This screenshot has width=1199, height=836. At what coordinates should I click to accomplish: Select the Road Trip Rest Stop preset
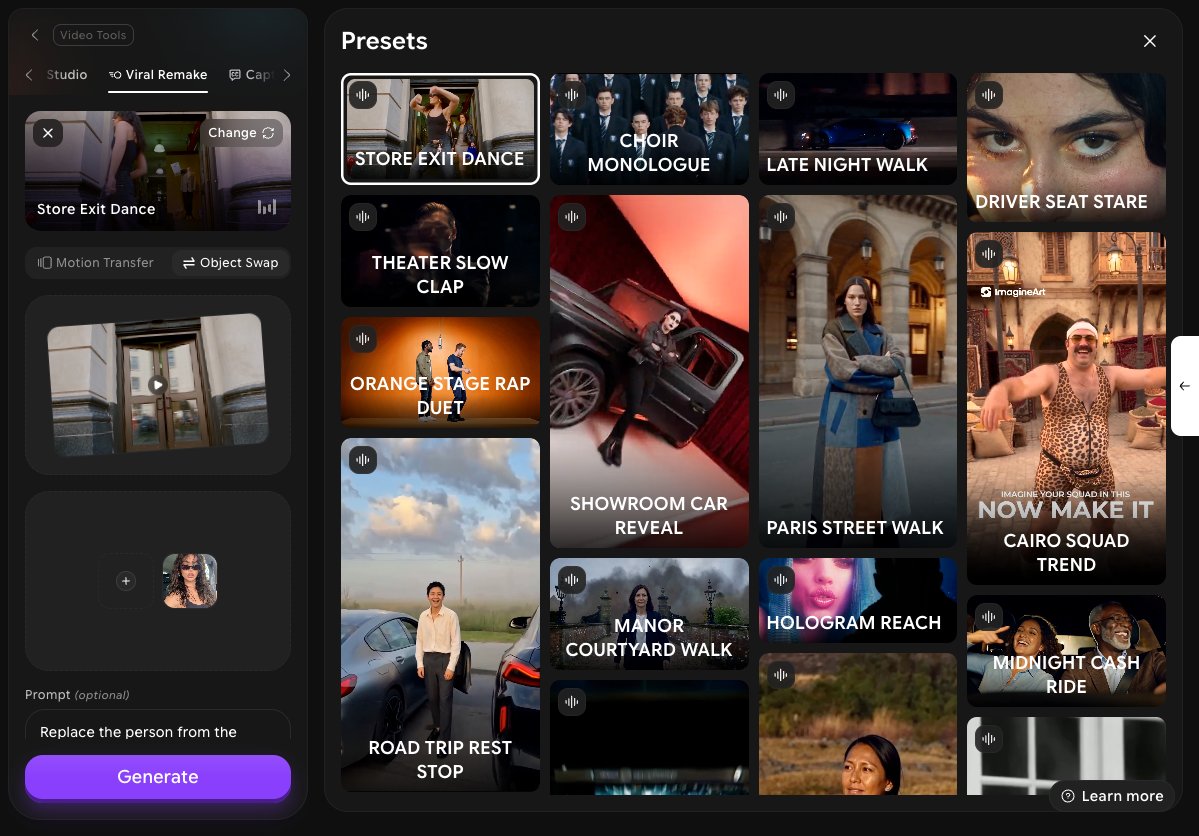[x=440, y=614]
